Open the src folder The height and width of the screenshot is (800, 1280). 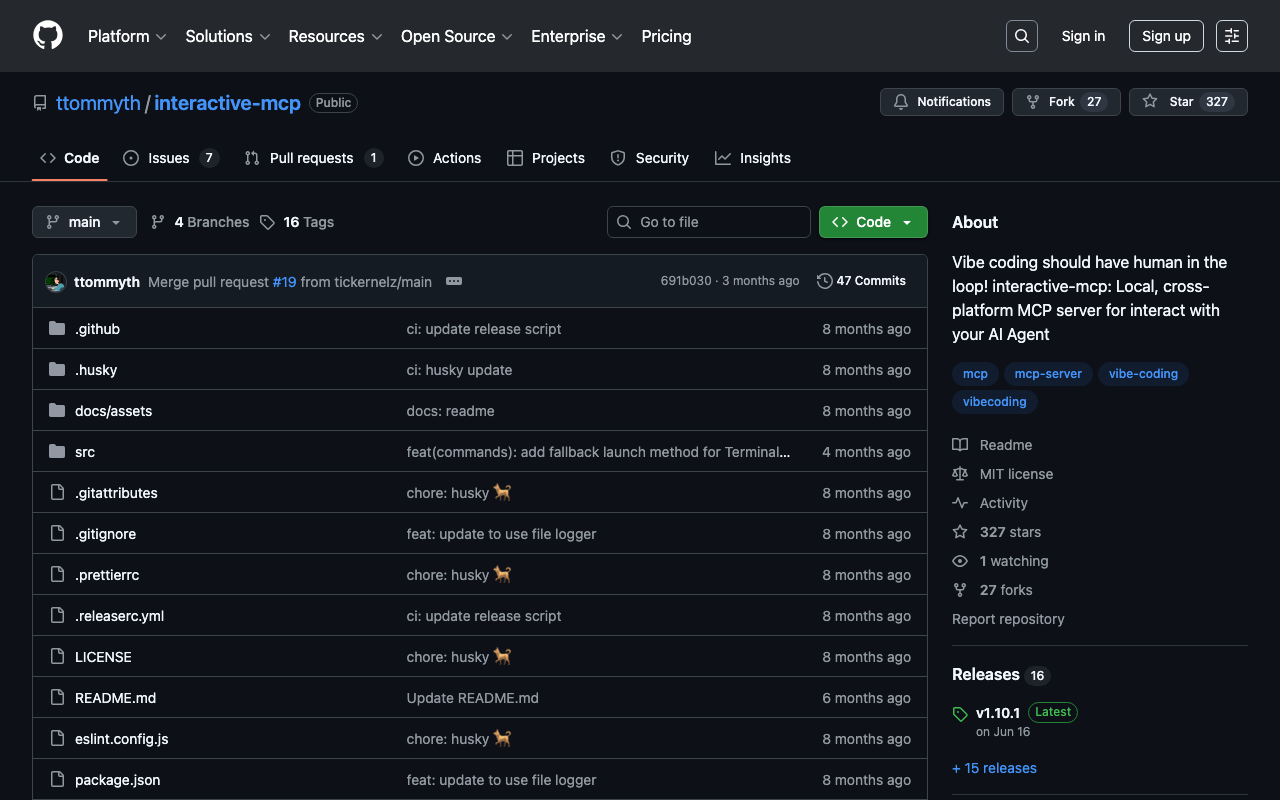85,452
